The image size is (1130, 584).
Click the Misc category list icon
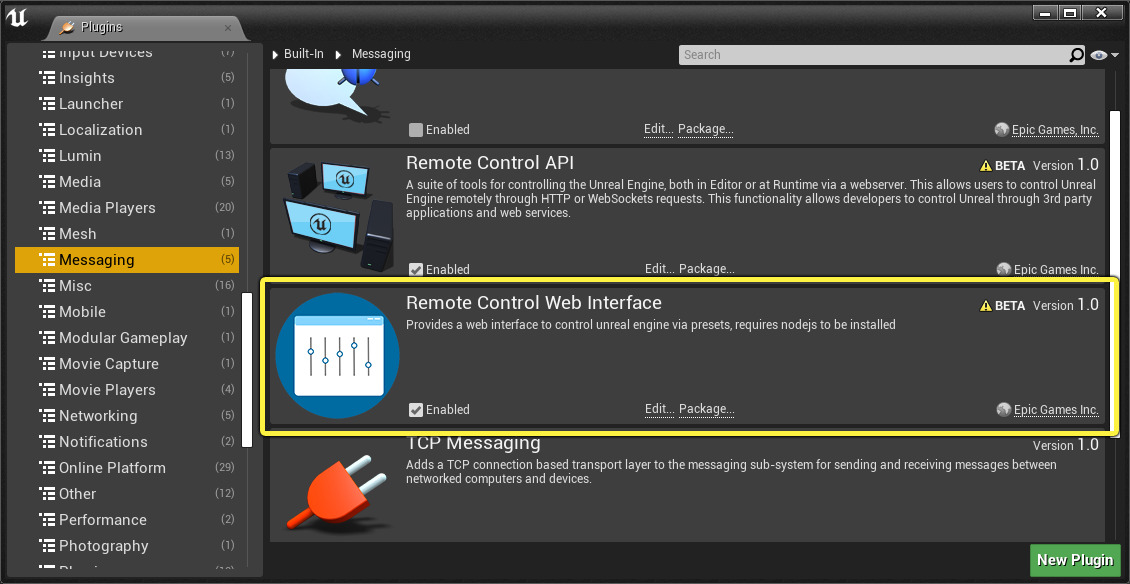tap(47, 286)
